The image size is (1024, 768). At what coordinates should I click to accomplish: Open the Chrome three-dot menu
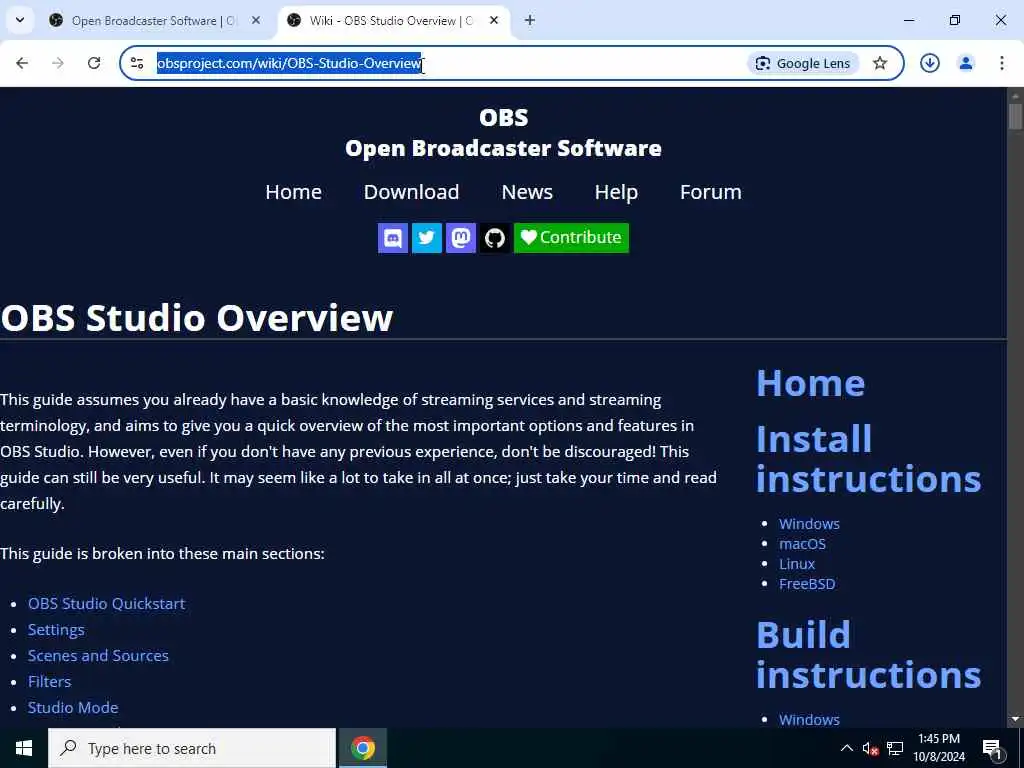tap(1002, 63)
